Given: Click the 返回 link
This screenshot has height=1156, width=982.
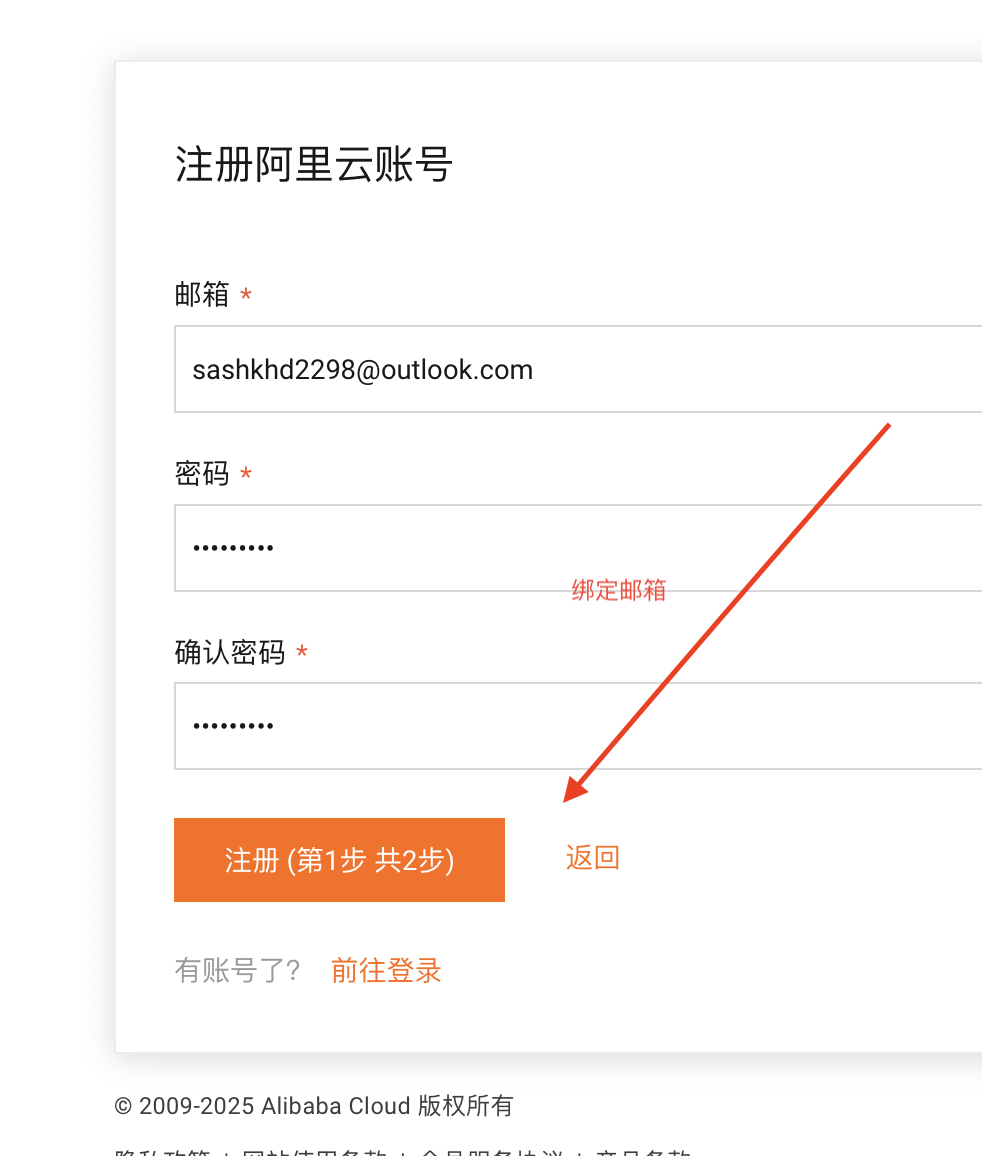Looking at the screenshot, I should [x=593, y=858].
